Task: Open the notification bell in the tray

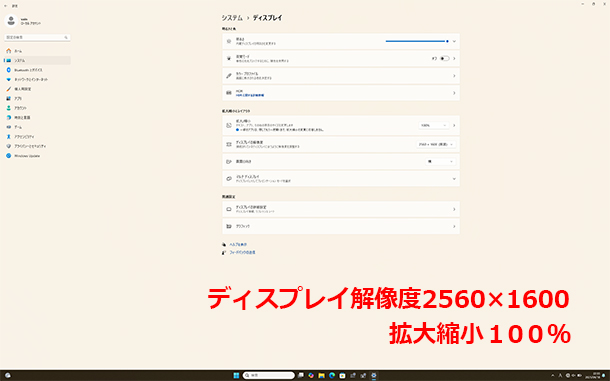Action: point(604,376)
